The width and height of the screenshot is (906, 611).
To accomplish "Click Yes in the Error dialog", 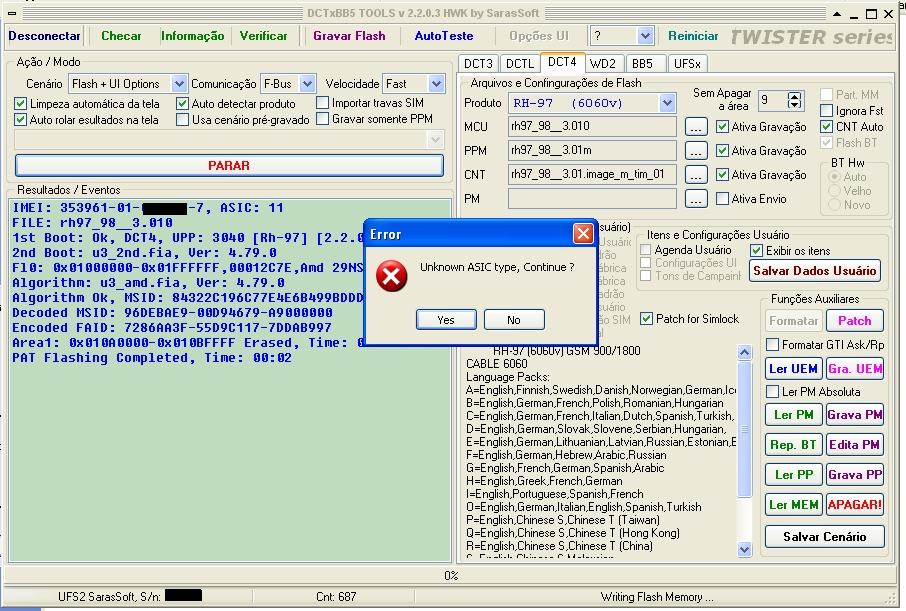I will [446, 320].
